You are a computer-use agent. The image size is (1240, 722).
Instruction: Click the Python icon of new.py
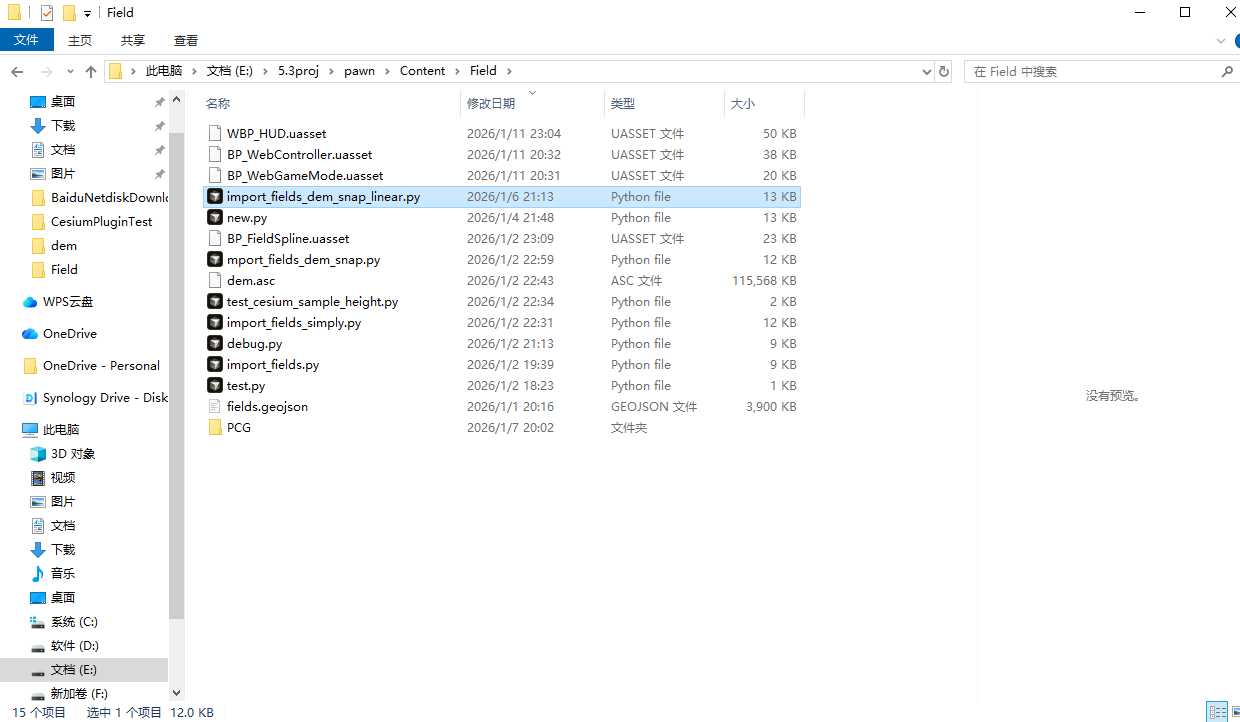tap(214, 217)
